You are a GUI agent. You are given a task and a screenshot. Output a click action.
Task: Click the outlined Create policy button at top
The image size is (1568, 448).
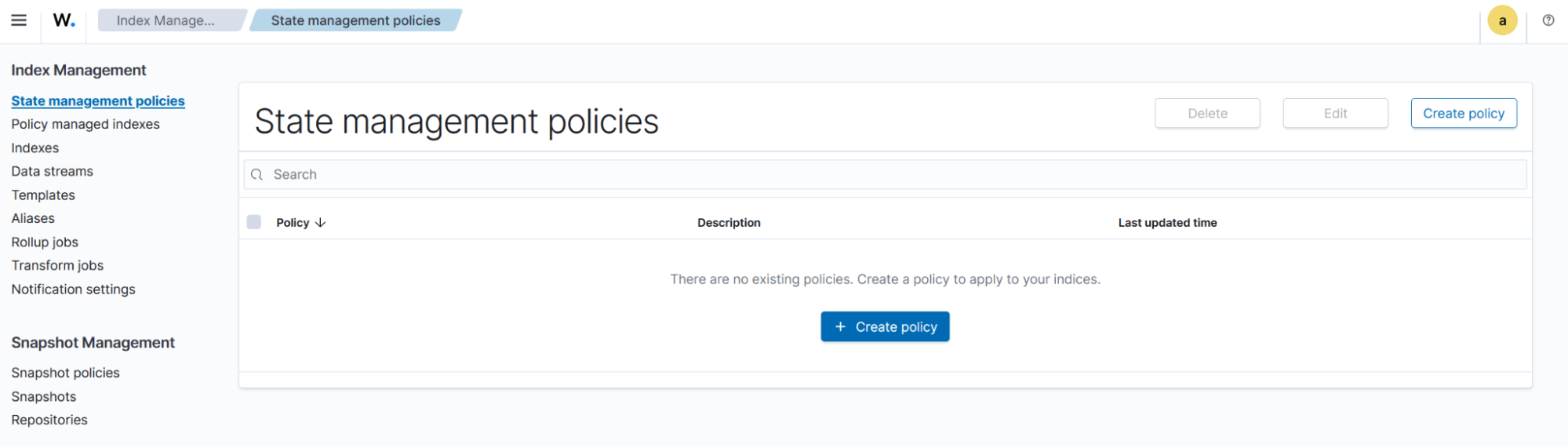point(1463,113)
